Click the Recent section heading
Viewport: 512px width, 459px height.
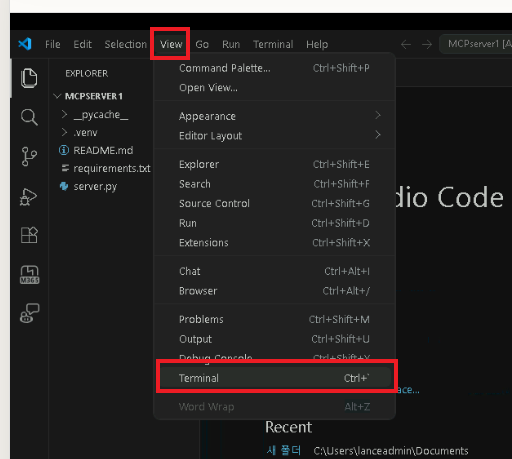pos(289,427)
